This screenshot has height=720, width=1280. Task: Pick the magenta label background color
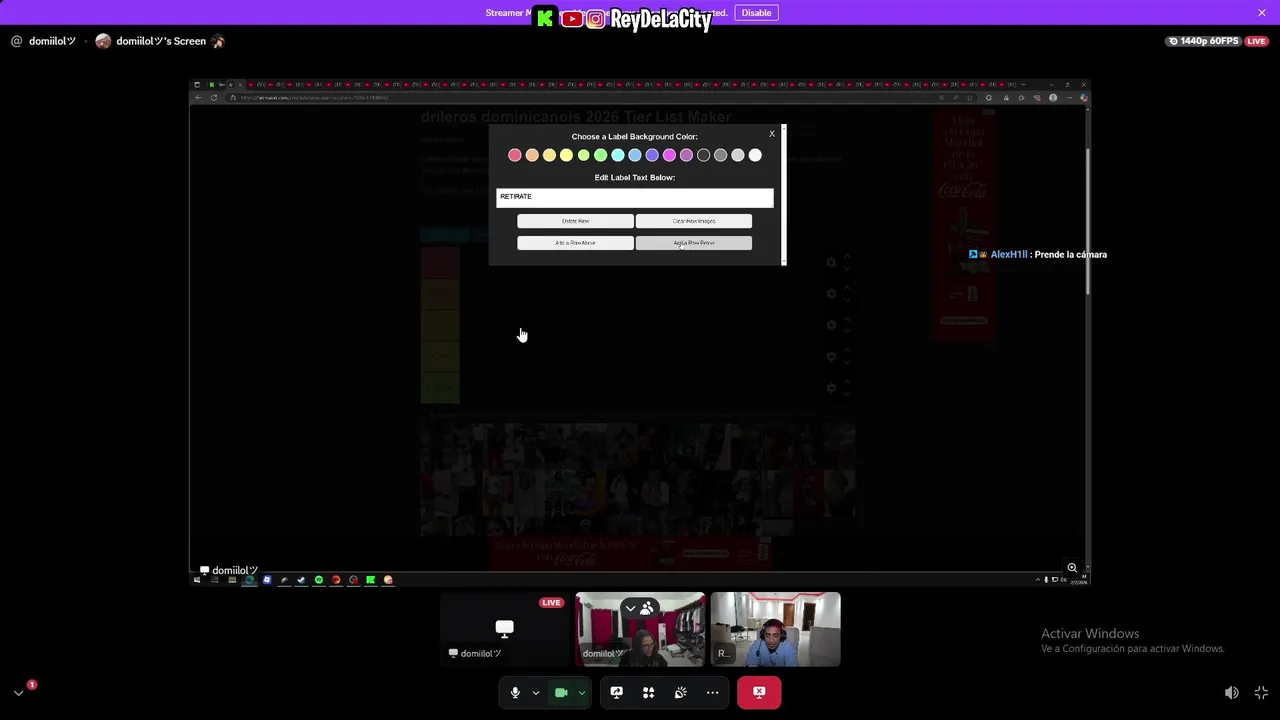pos(669,155)
